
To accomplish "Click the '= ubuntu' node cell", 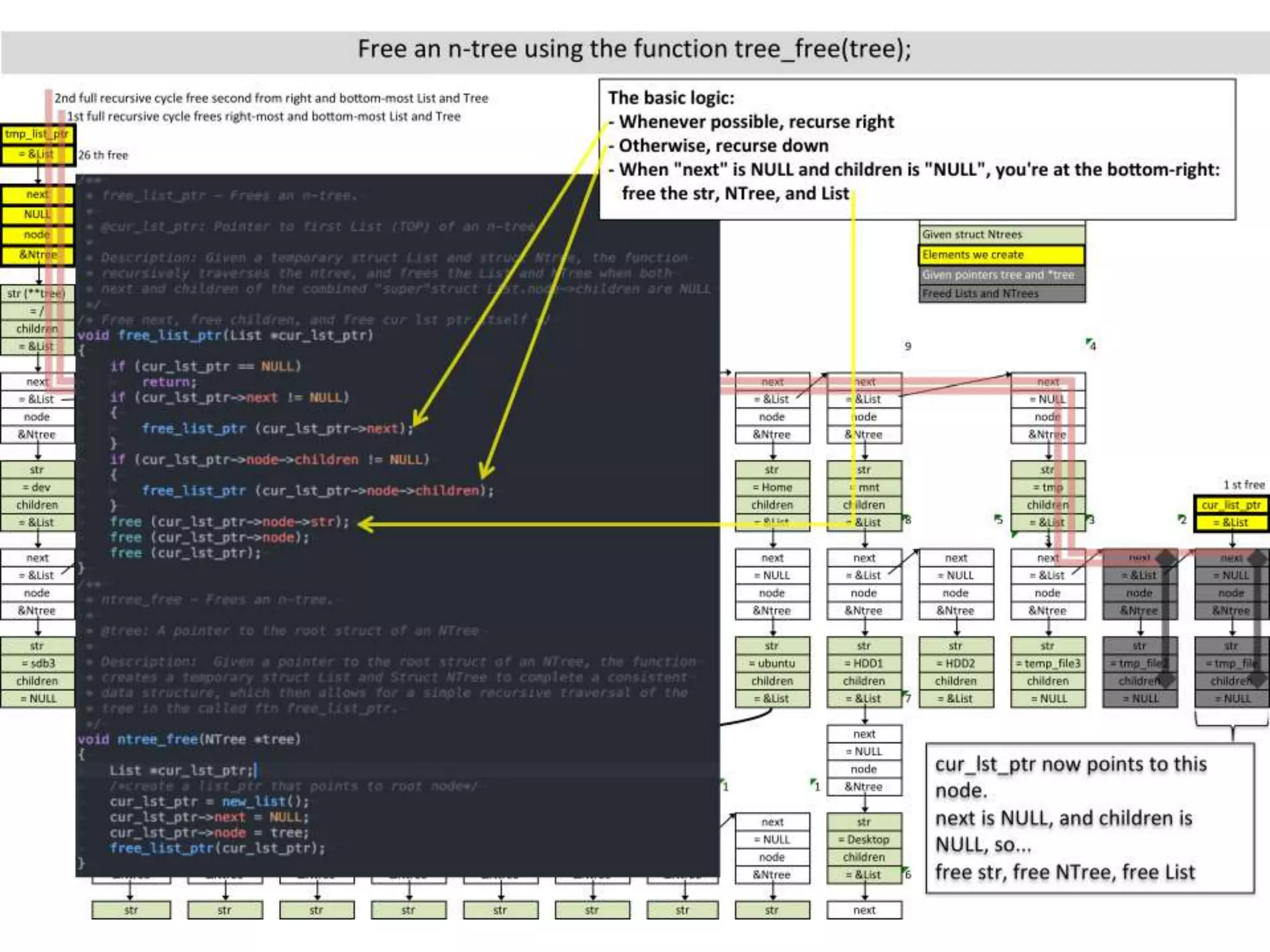I will click(772, 663).
